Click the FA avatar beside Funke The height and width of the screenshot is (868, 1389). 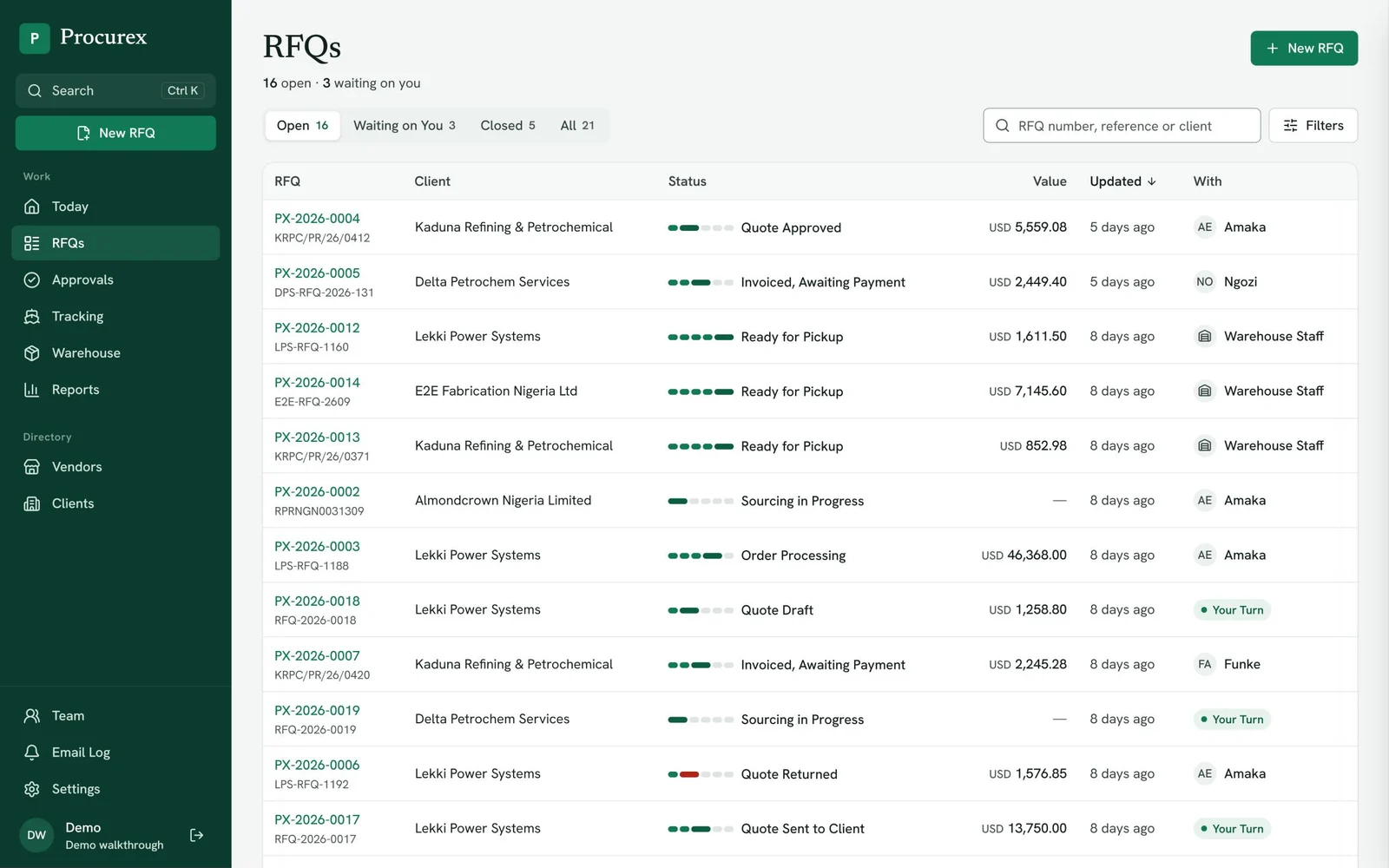point(1205,665)
